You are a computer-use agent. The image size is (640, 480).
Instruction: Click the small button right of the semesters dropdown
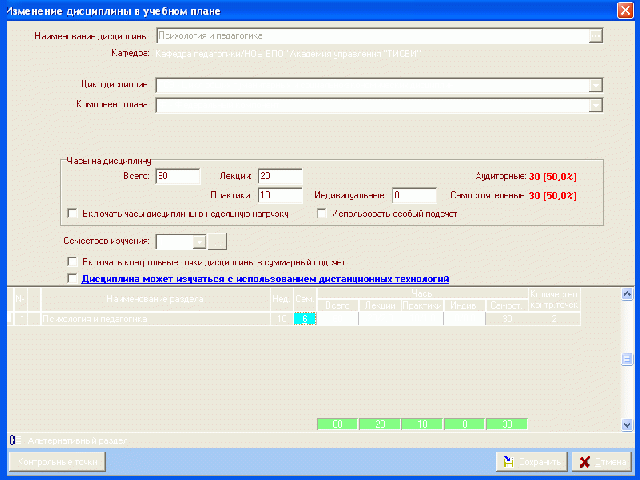click(x=218, y=241)
